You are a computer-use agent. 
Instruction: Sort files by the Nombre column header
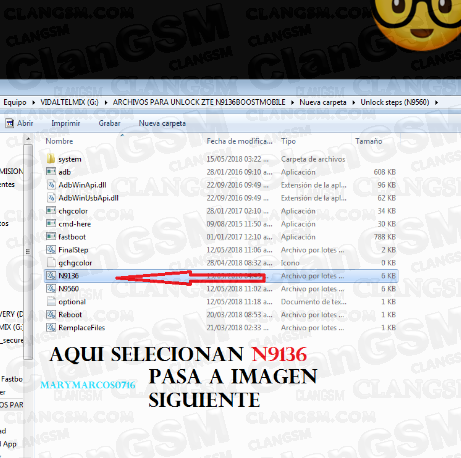point(59,141)
